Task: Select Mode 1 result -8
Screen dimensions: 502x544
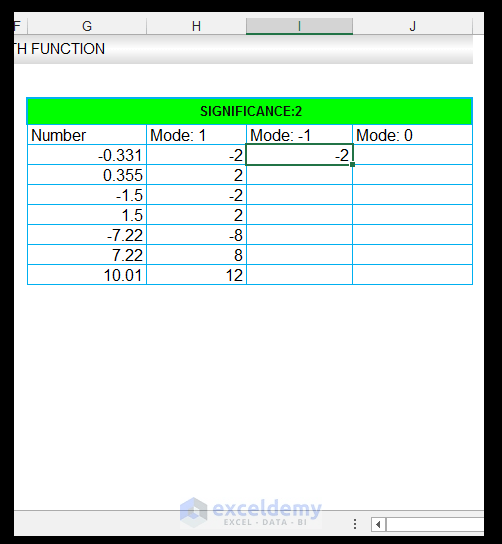Action: click(x=196, y=235)
